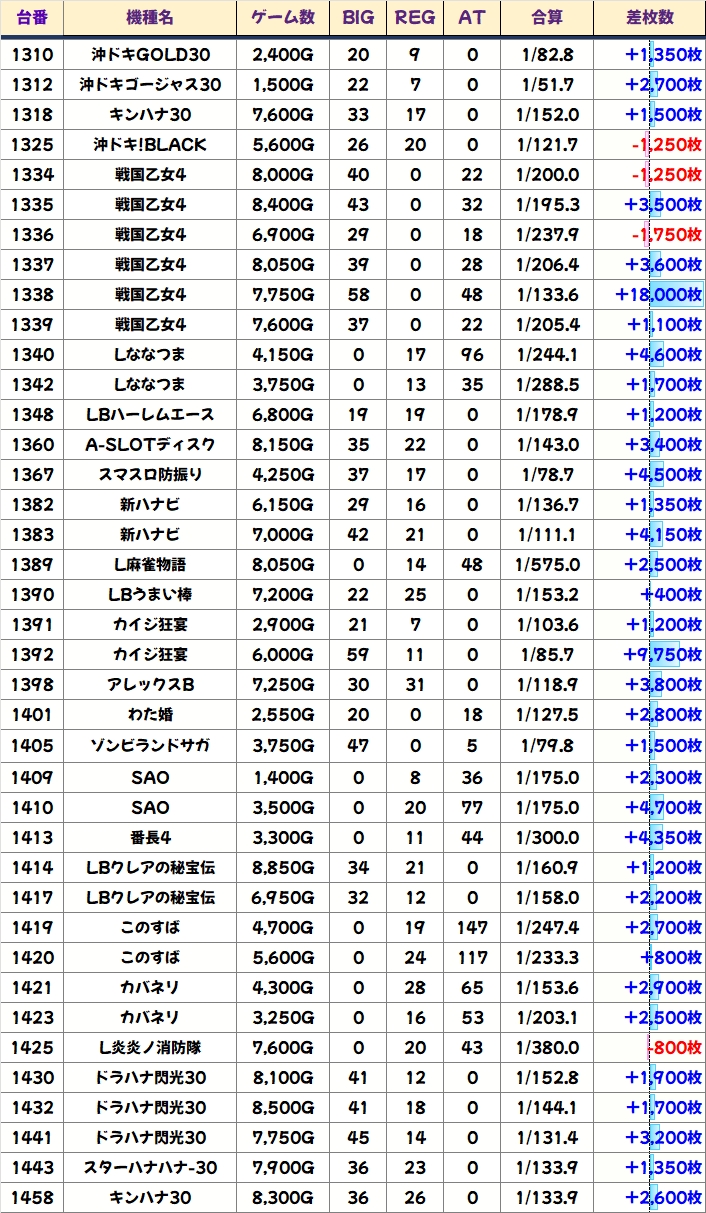Click the REG column header
The height and width of the screenshot is (1213, 706).
tap(415, 18)
